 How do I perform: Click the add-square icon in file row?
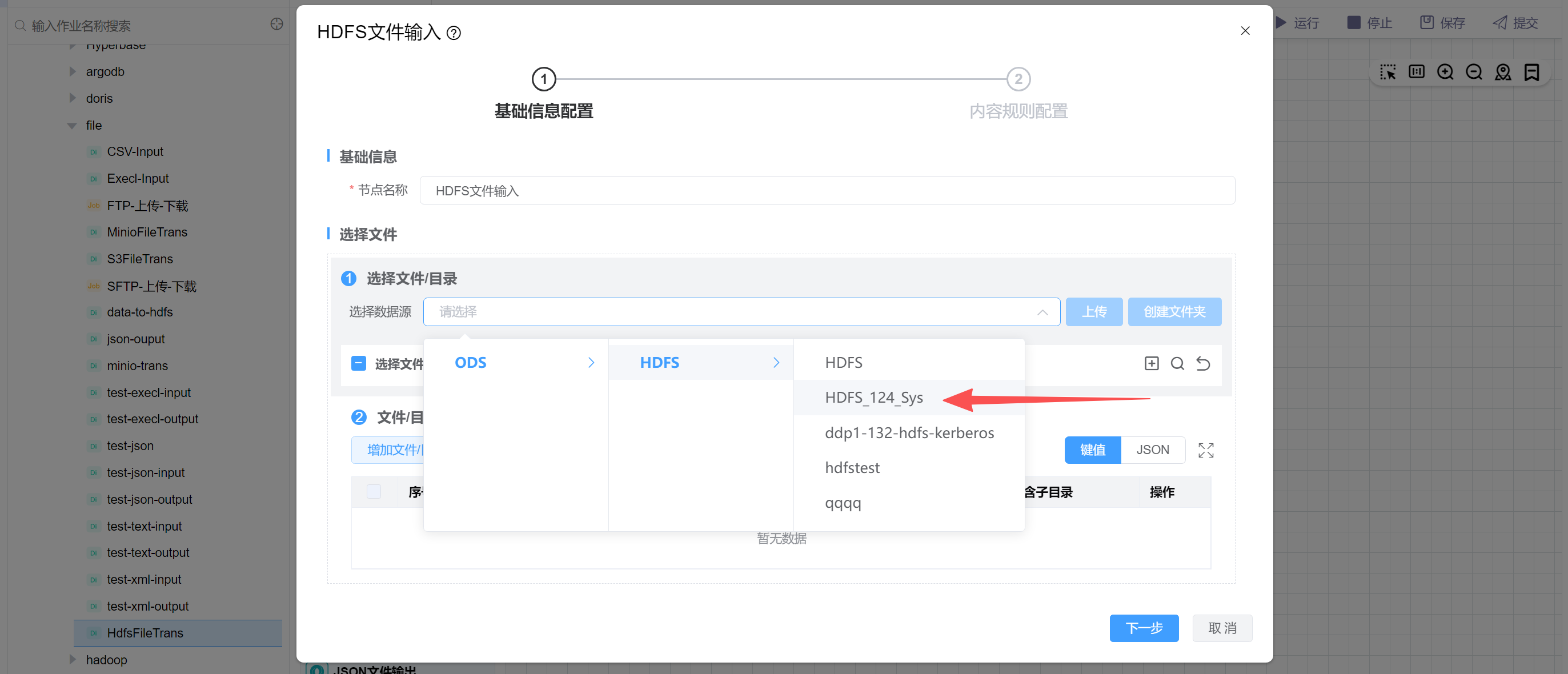tap(1151, 363)
